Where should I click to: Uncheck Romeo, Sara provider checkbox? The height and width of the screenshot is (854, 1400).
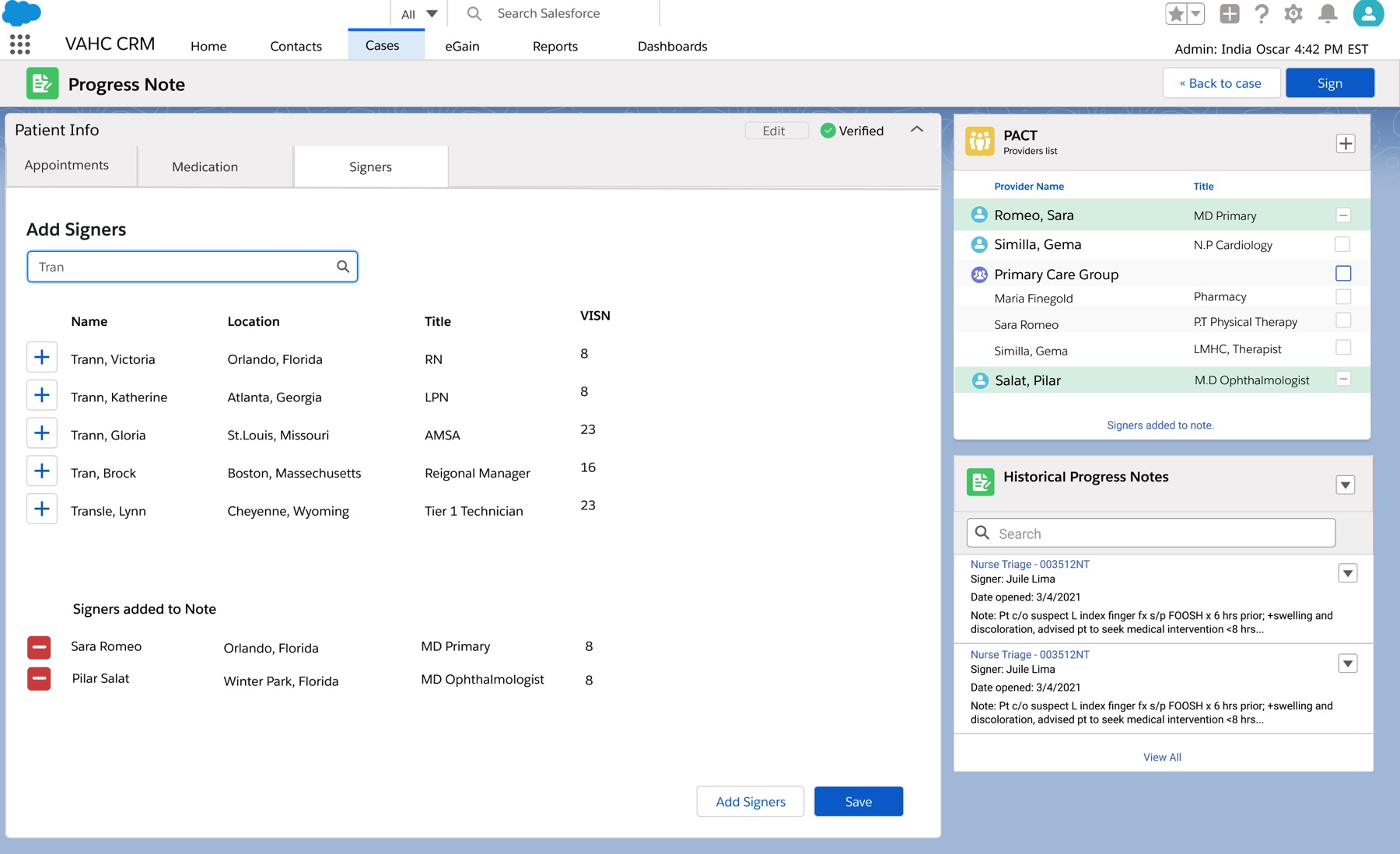pos(1343,215)
